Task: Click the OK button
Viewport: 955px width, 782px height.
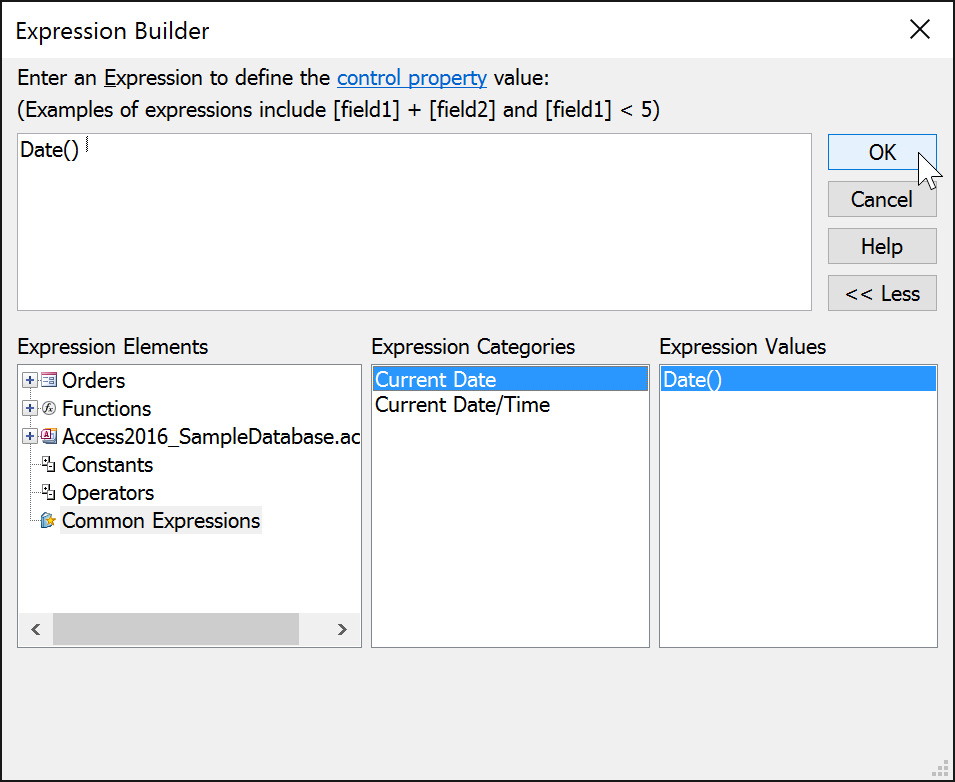Action: 881,152
